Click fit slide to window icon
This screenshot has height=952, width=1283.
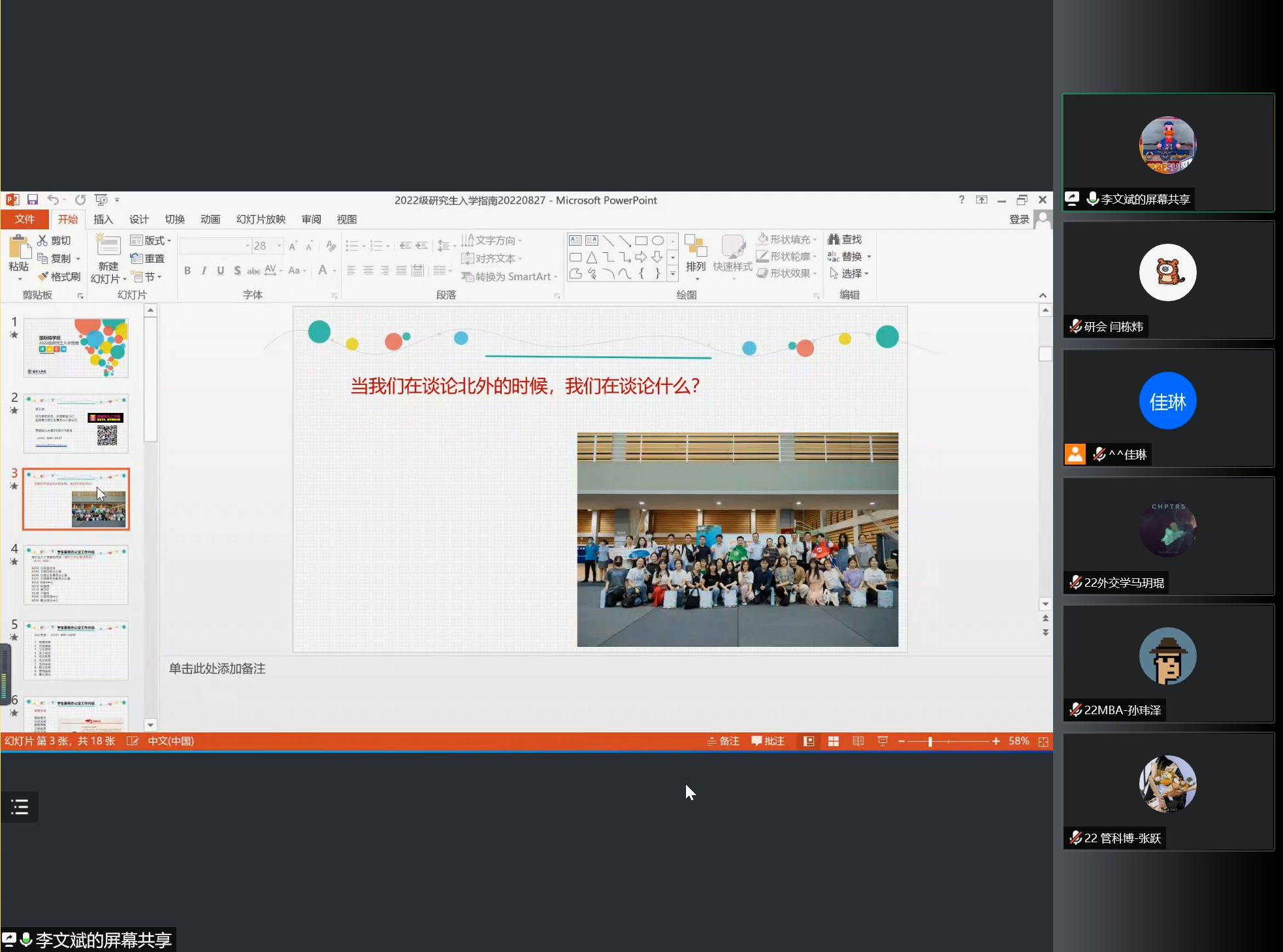click(x=1043, y=742)
